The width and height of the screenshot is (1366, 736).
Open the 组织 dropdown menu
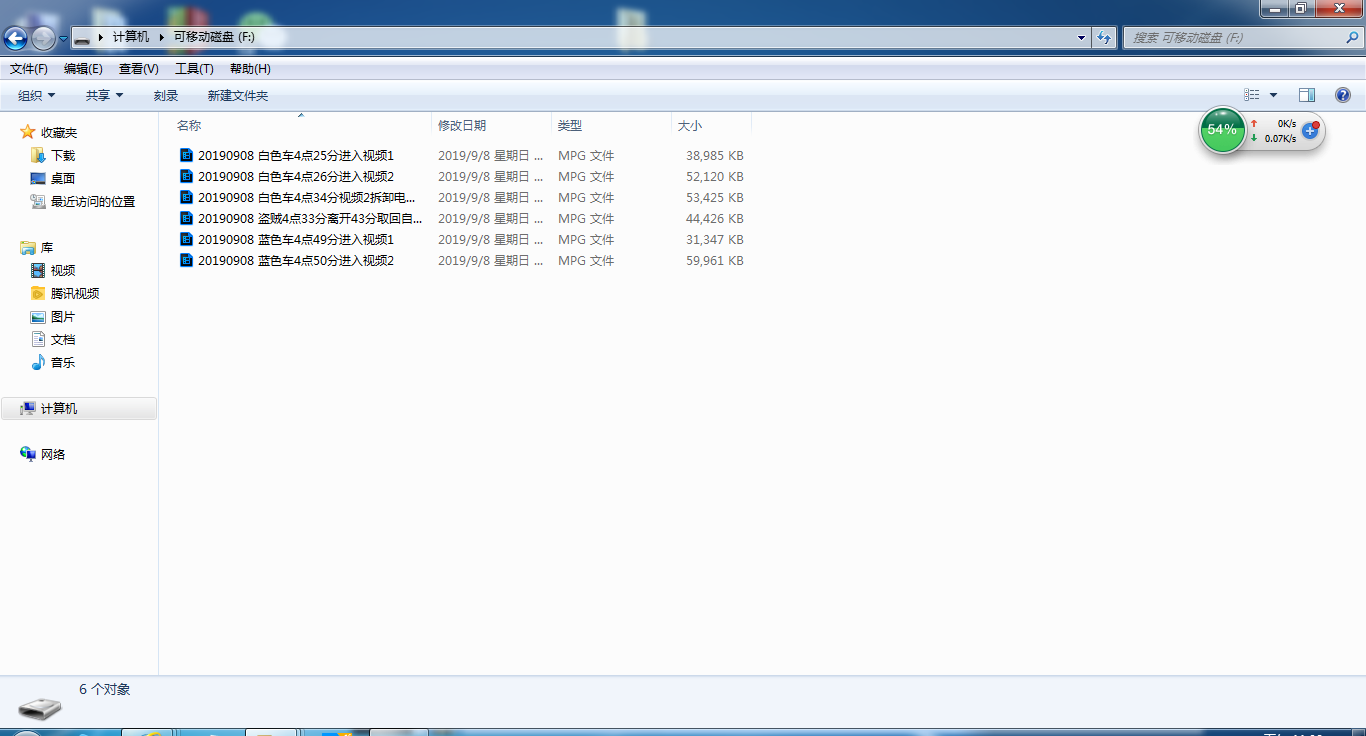coord(37,96)
